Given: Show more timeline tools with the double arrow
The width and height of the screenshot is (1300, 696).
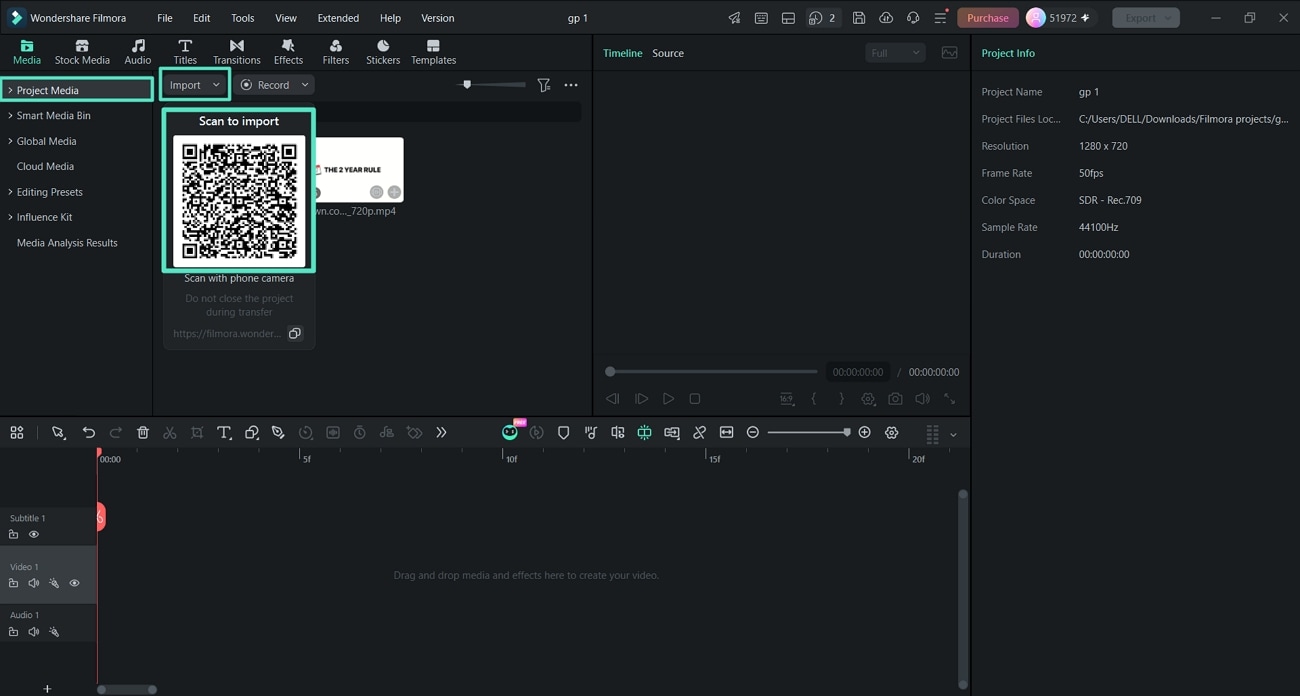Looking at the screenshot, I should [441, 433].
